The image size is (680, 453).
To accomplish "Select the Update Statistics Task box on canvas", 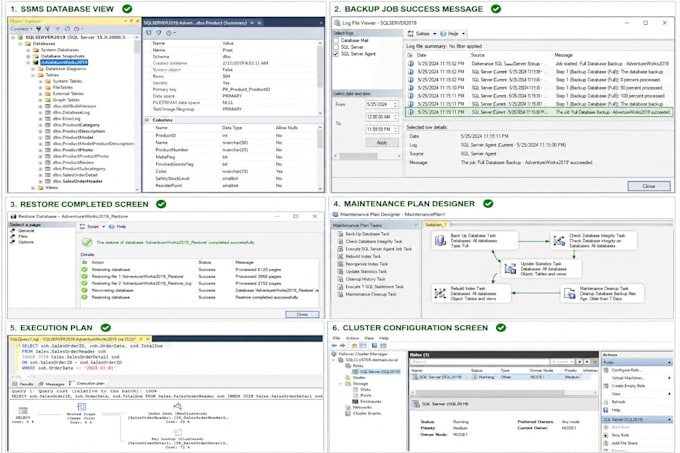I will 541,269.
